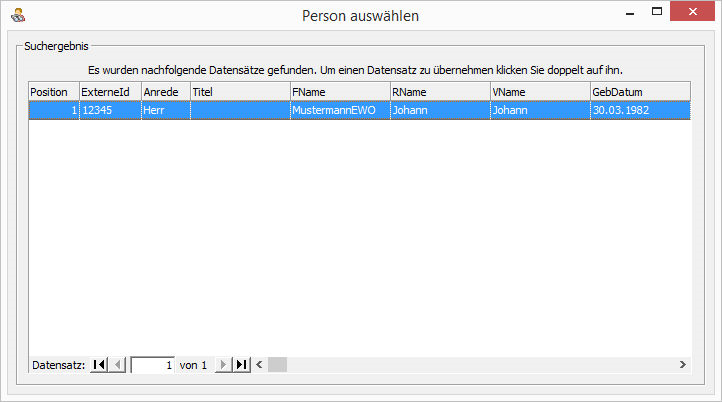722x402 pixels.
Task: Advance to the next record
Action: (223, 365)
